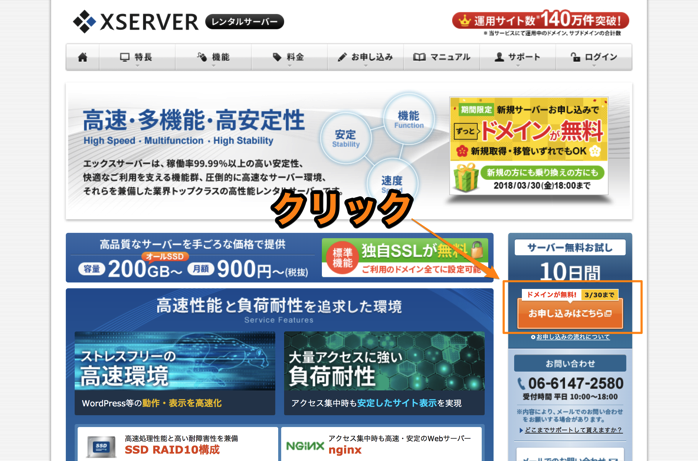Click the レンタルサーバー badge
This screenshot has height=461, width=698.
click(x=244, y=21)
